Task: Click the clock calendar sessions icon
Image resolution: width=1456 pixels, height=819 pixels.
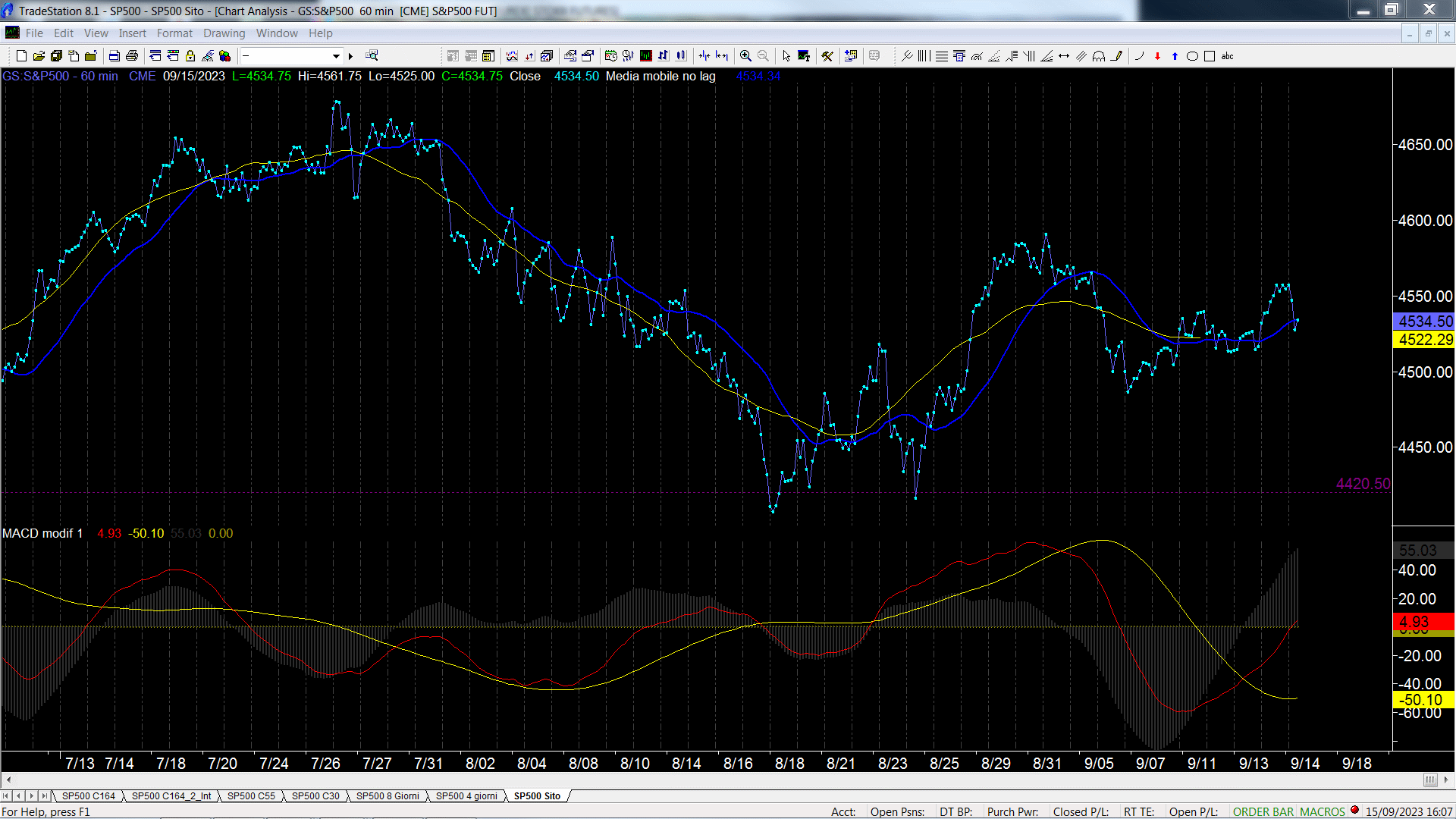Action: tap(610, 56)
